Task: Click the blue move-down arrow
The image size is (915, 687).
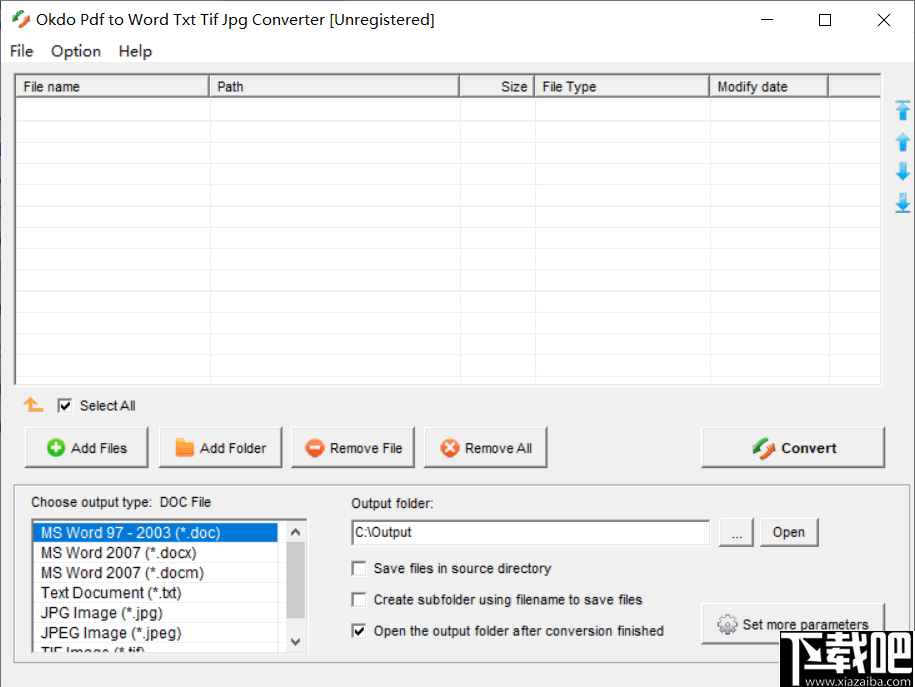Action: [x=902, y=172]
